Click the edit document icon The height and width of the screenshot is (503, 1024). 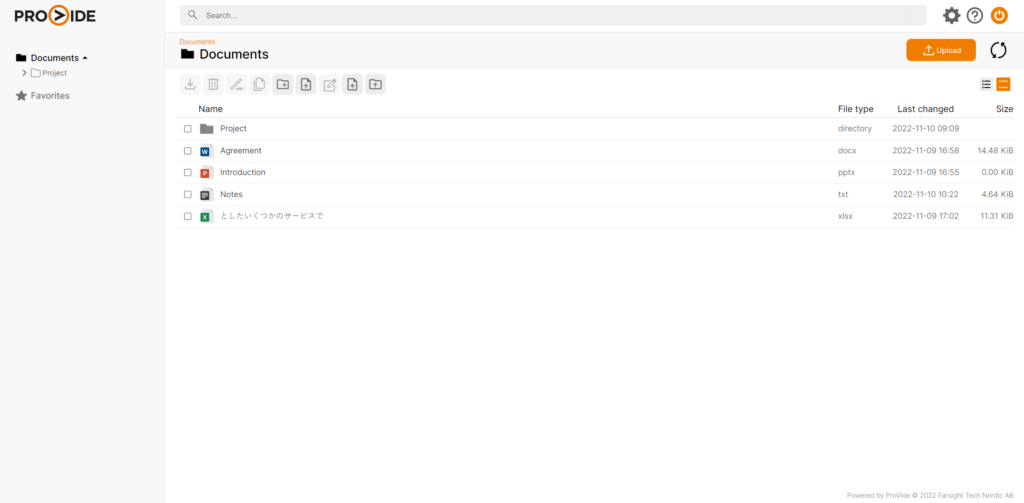(x=329, y=84)
